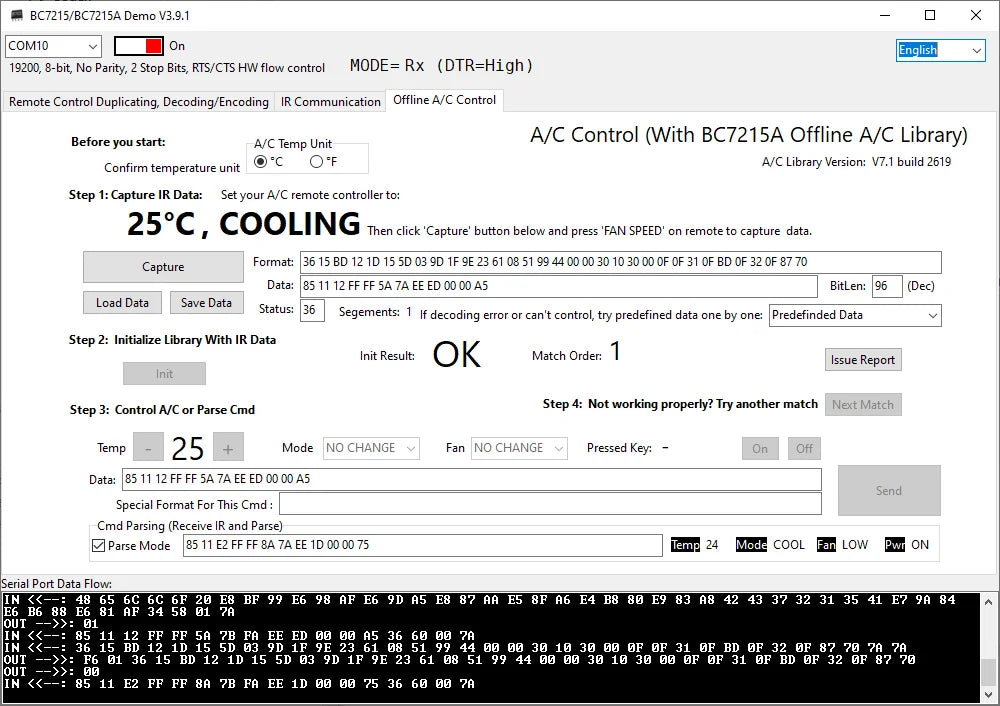
Task: Click the Off power button
Action: pyautogui.click(x=804, y=449)
